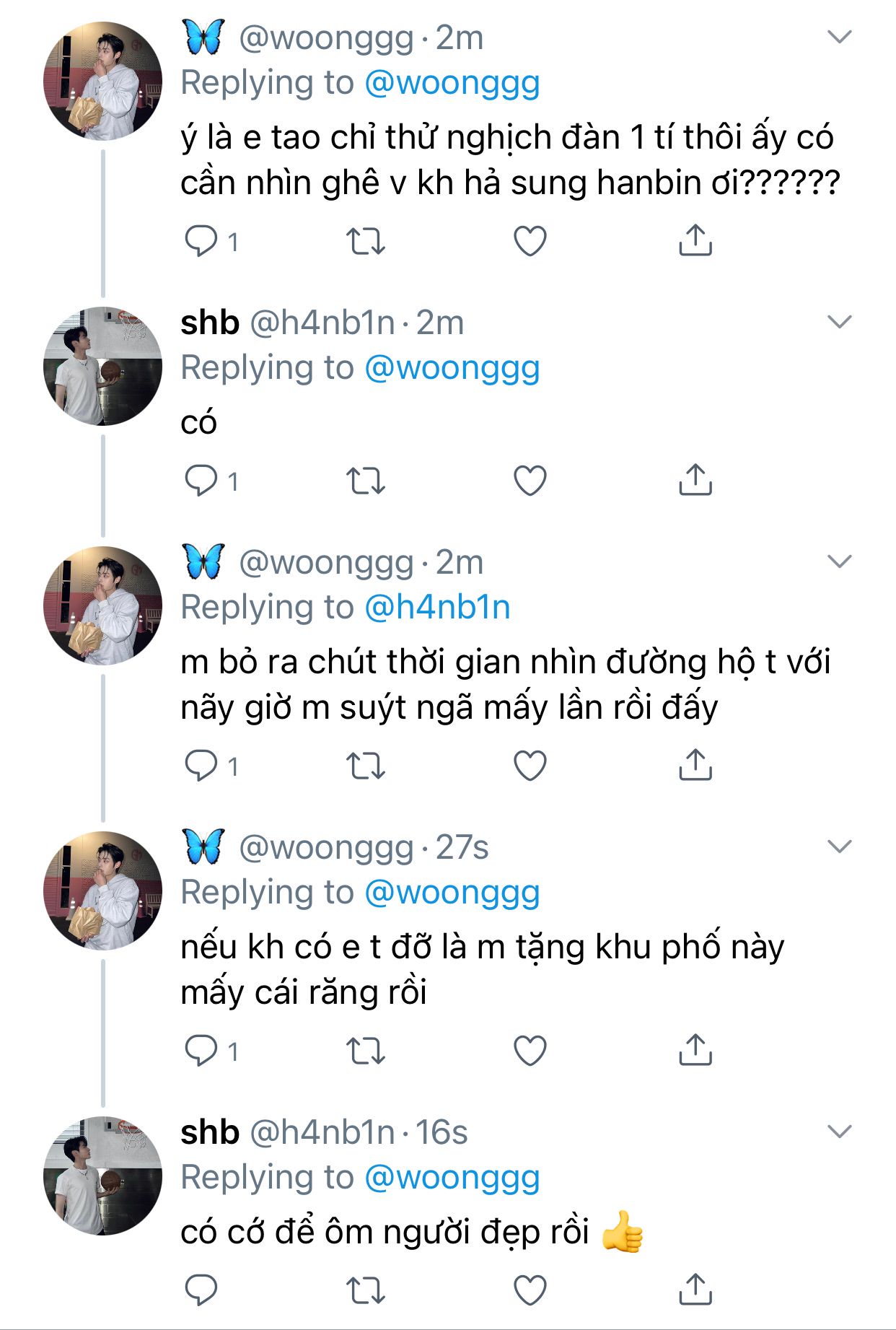Reply to the 'tặng khu phố này' tweet
Screen dimensions: 896x1330
click(201, 1051)
